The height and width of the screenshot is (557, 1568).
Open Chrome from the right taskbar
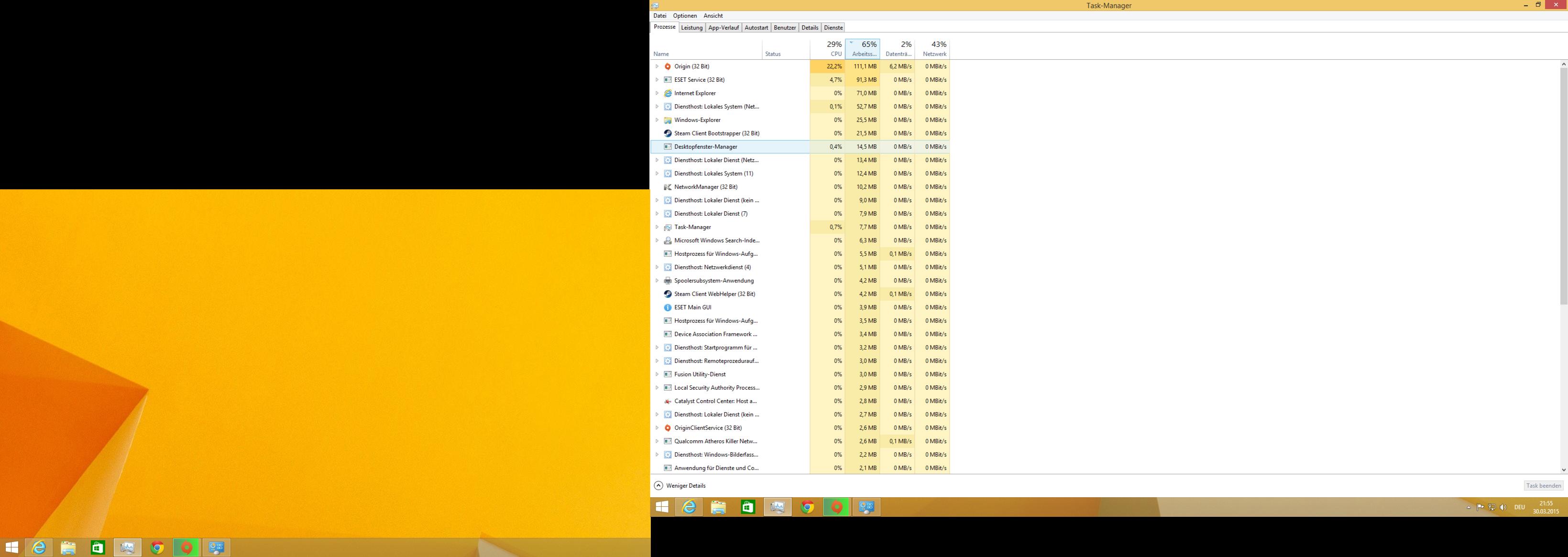(807, 507)
